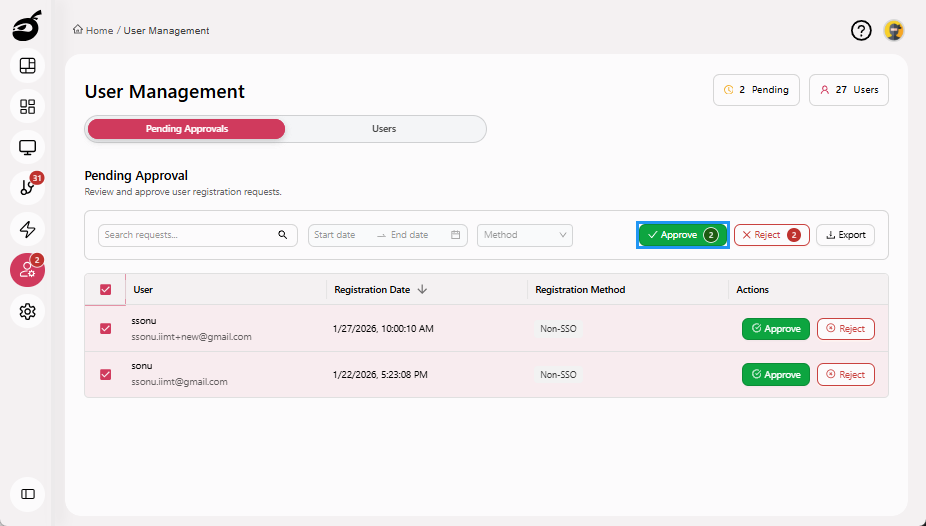Click the app logo in the sidebar

click(x=27, y=26)
